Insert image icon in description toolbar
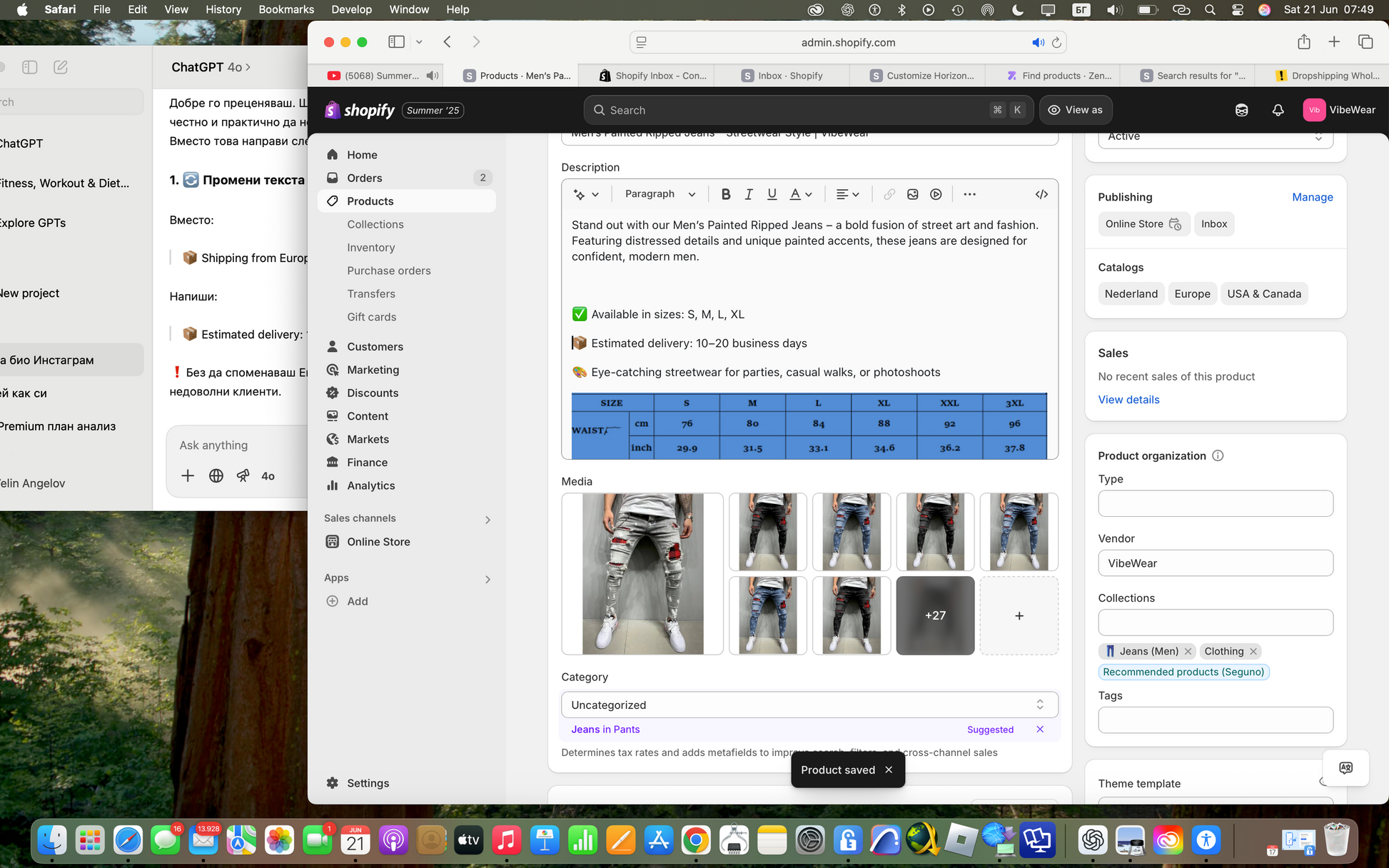The height and width of the screenshot is (868, 1389). point(912,194)
